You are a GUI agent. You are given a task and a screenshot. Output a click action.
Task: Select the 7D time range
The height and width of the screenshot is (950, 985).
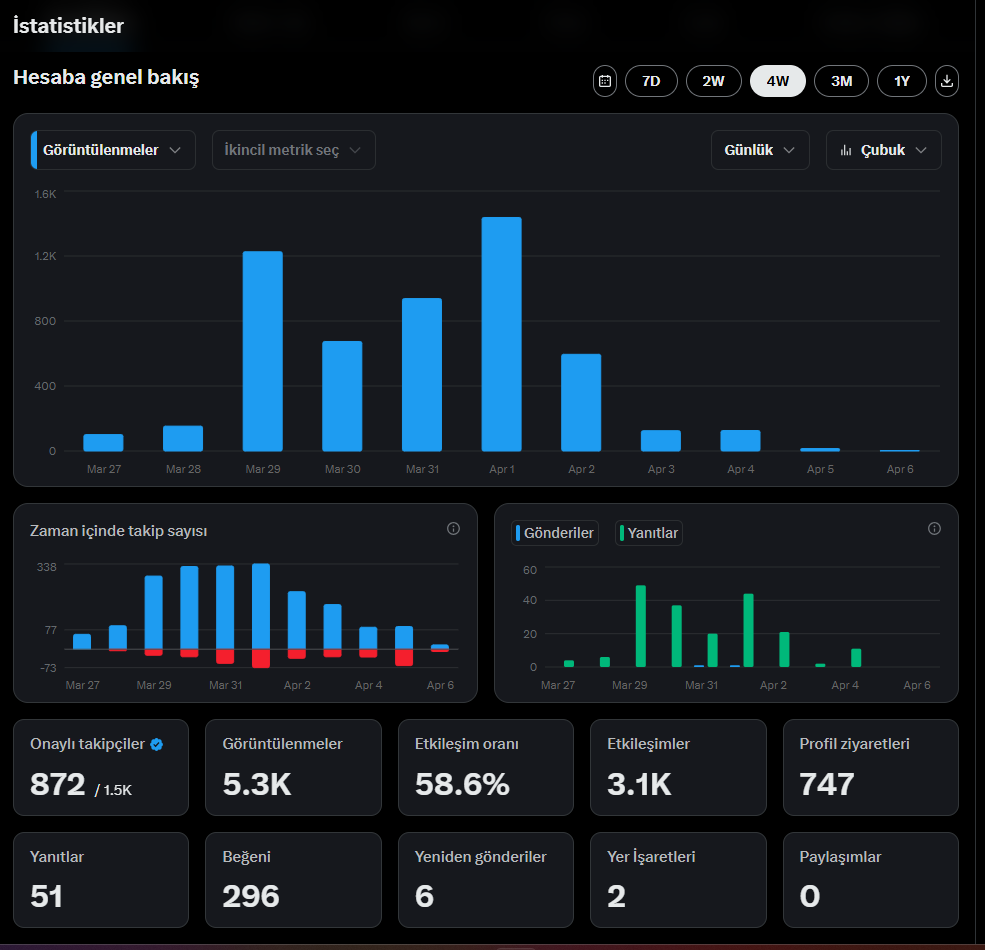(651, 81)
